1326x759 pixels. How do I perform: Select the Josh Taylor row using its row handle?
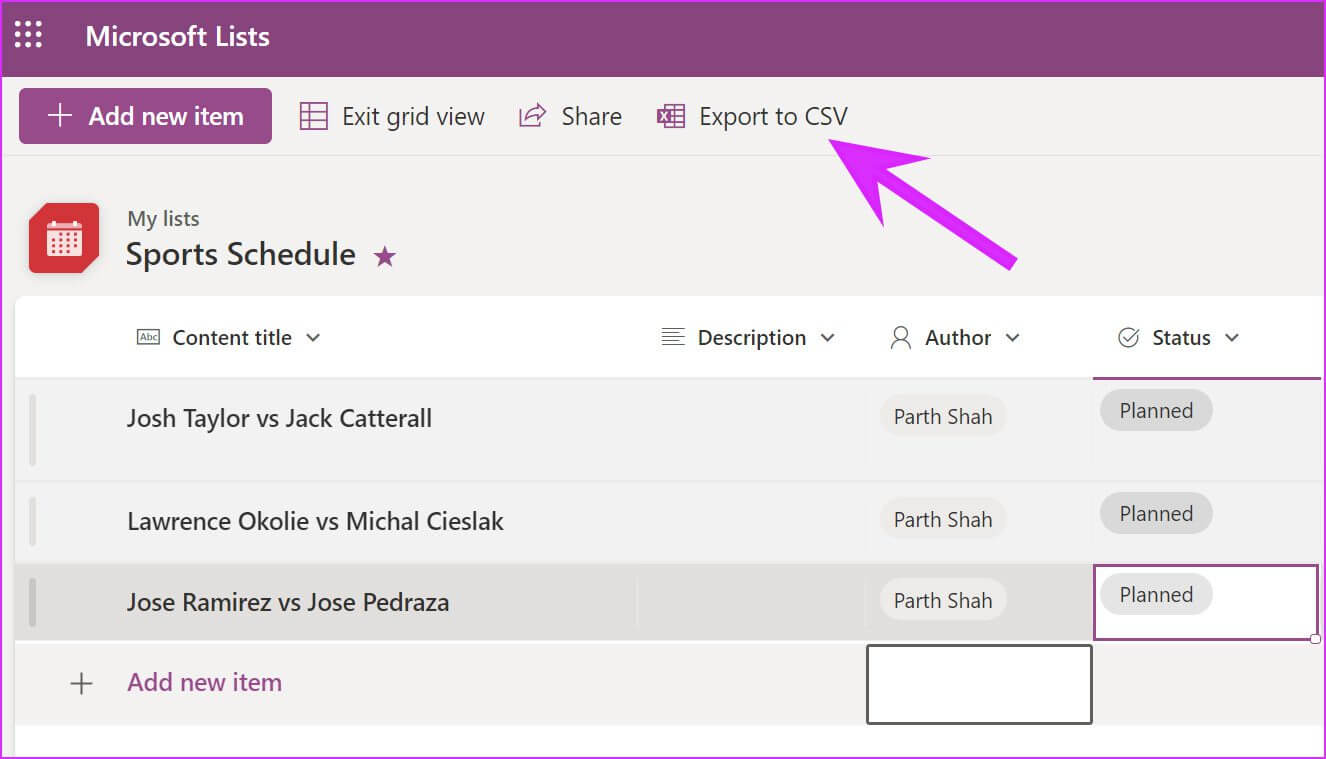[x=33, y=430]
